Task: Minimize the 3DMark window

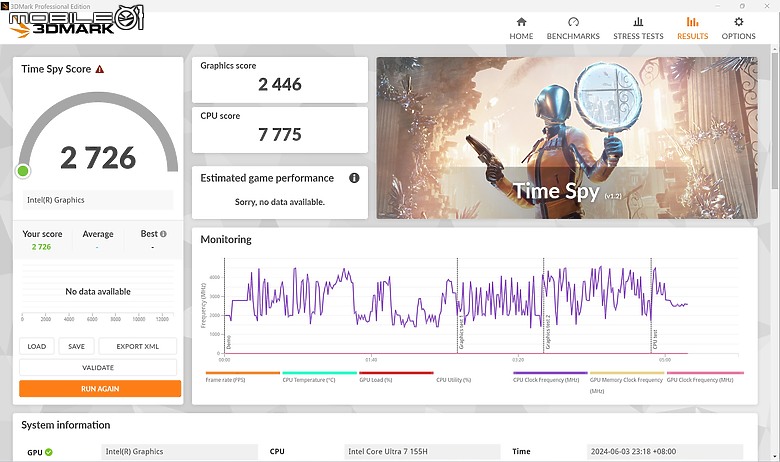Action: [718, 6]
